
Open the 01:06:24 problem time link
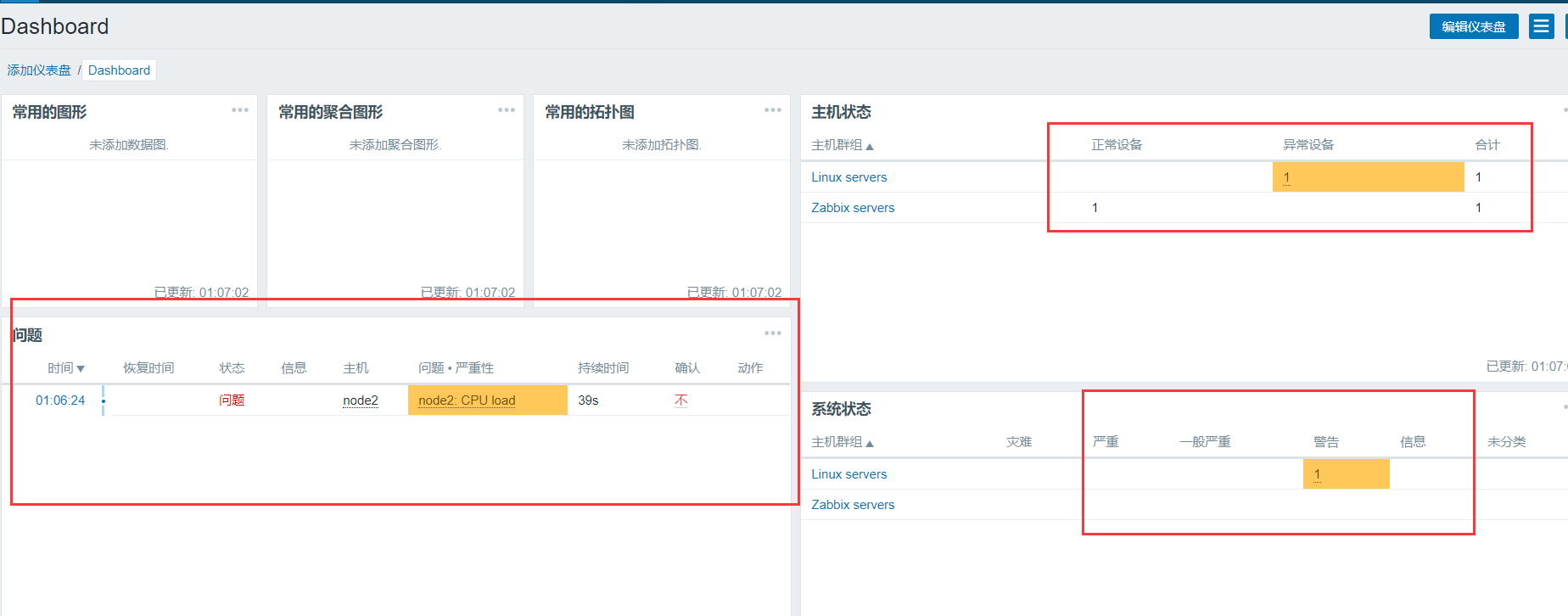click(60, 400)
